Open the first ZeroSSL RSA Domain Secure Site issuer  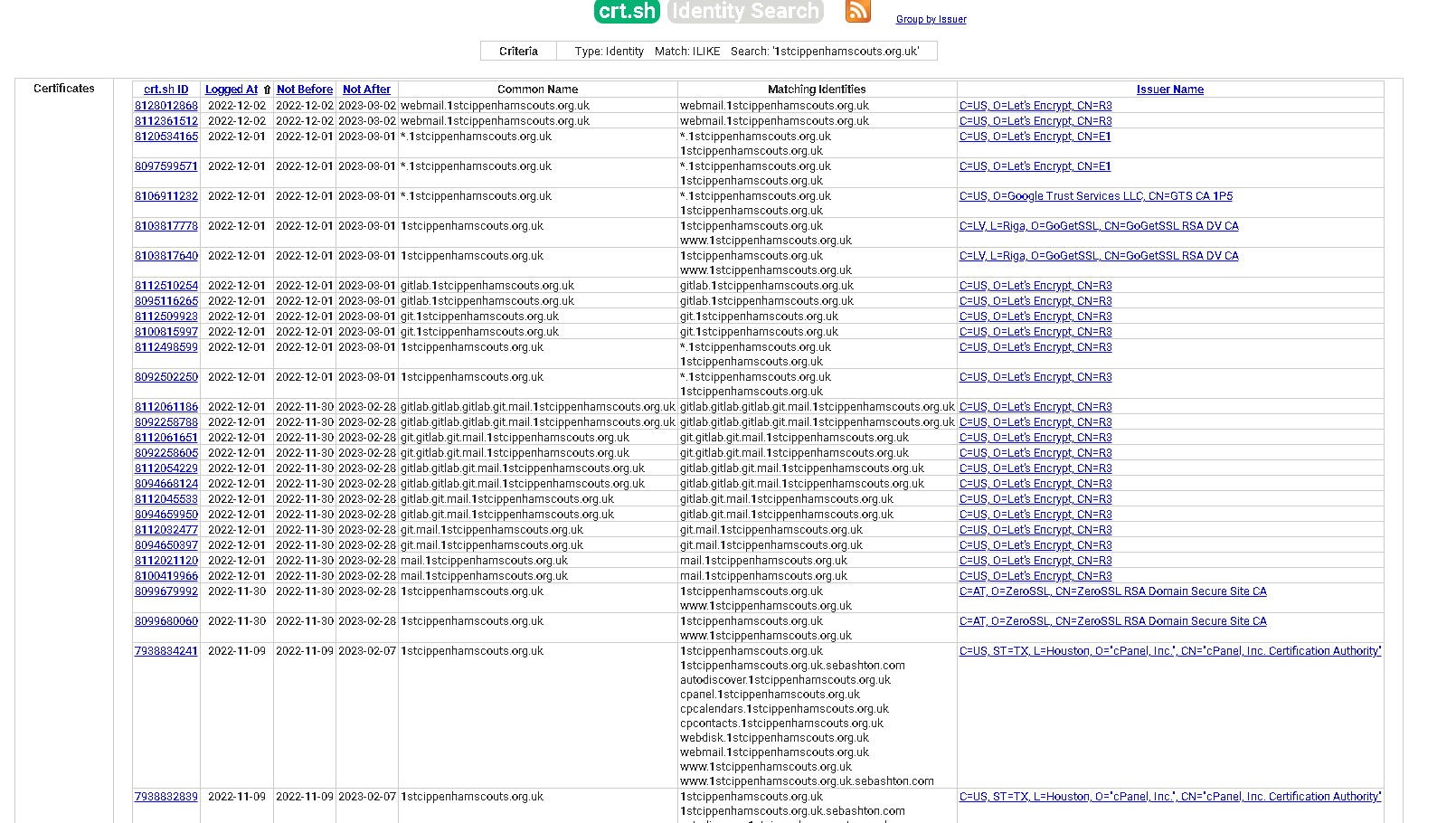pyautogui.click(x=1112, y=591)
